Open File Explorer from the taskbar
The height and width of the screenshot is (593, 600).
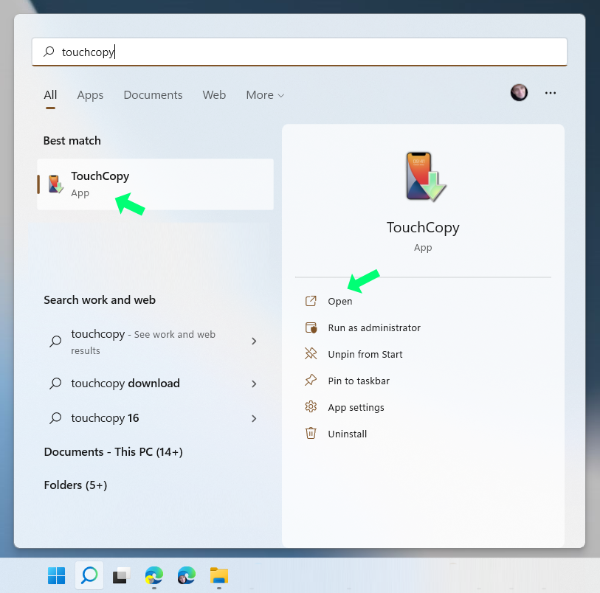pyautogui.click(x=219, y=575)
